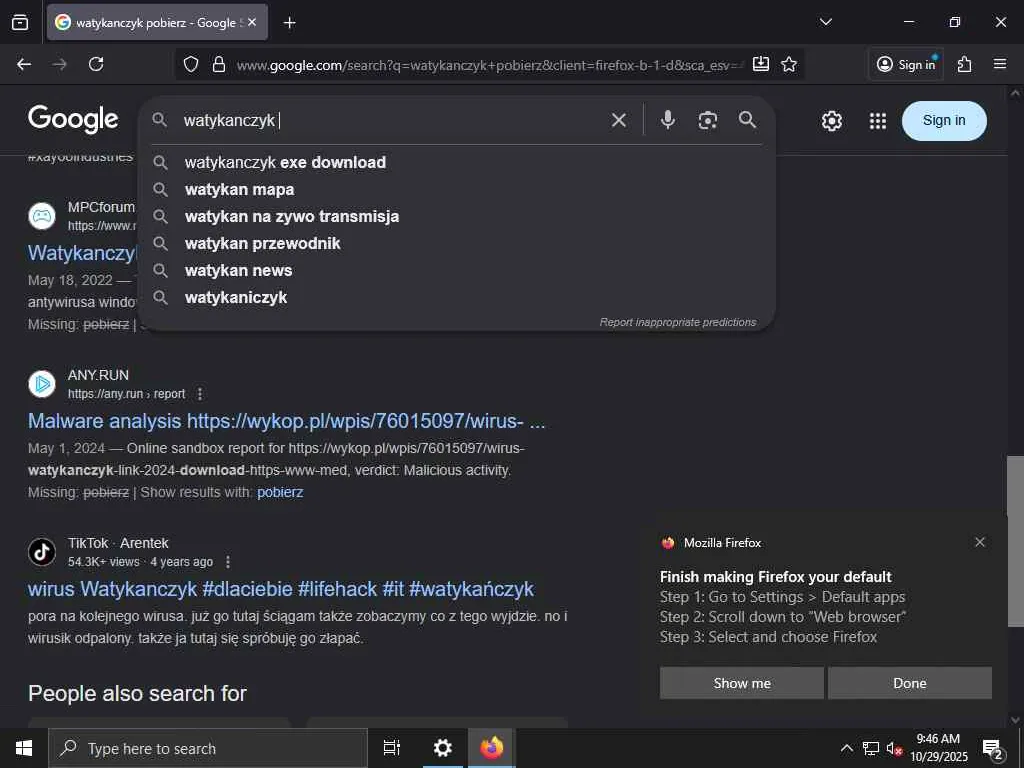Click the muted volume tray icon
Image resolution: width=1024 pixels, height=768 pixels.
pyautogui.click(x=894, y=748)
